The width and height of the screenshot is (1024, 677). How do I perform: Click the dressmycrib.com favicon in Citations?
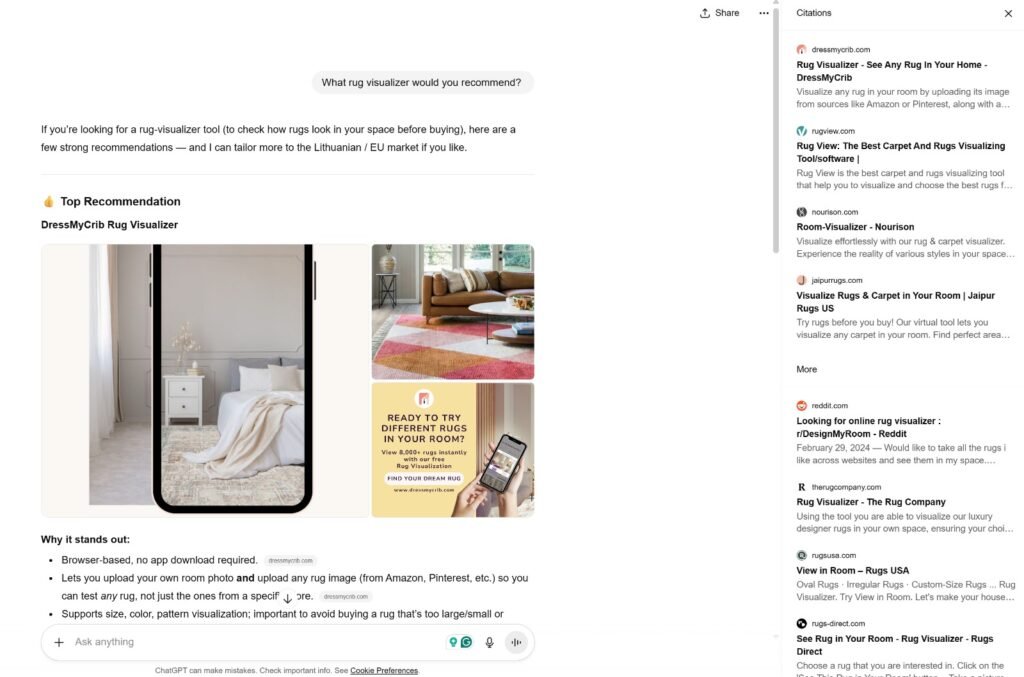point(801,50)
